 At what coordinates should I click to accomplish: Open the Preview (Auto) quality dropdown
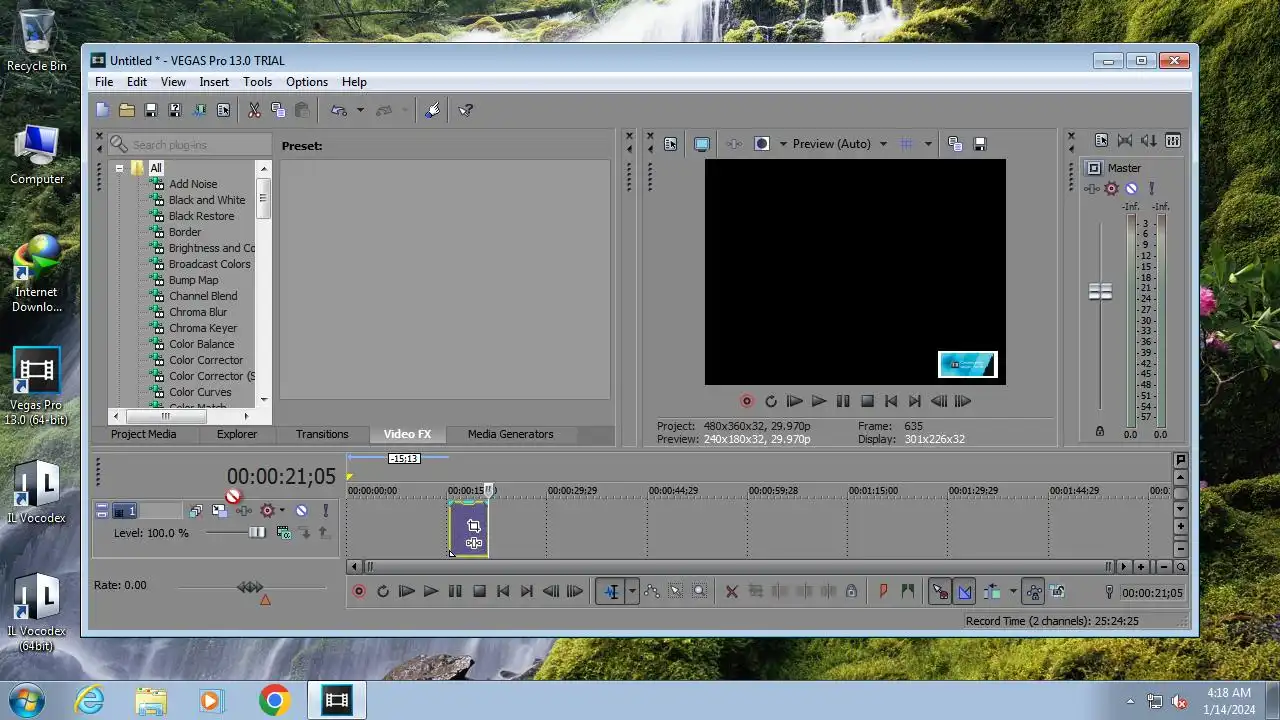click(883, 144)
